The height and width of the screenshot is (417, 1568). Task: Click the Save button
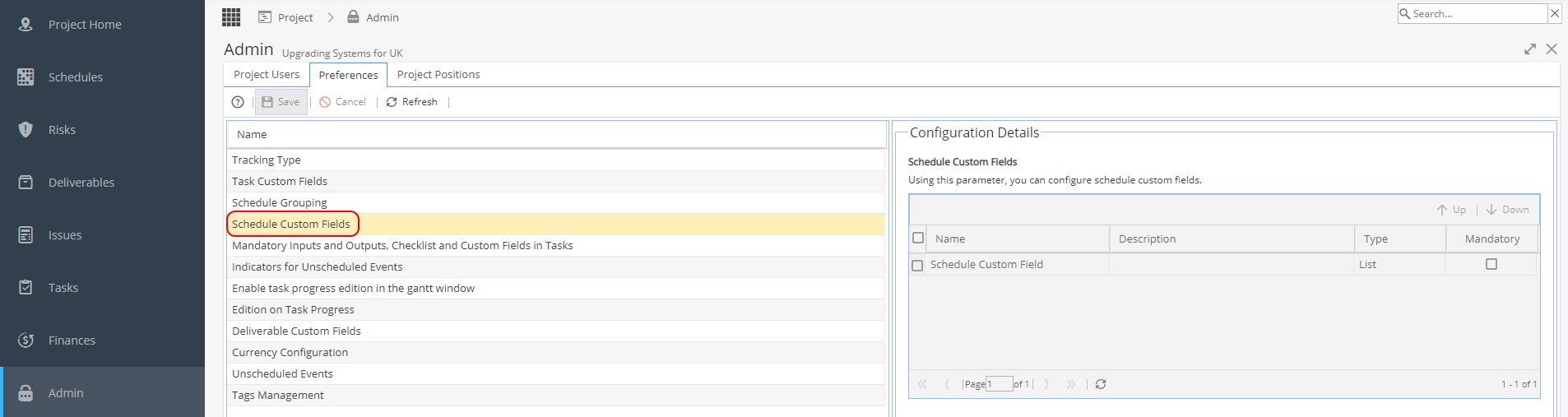tap(281, 102)
